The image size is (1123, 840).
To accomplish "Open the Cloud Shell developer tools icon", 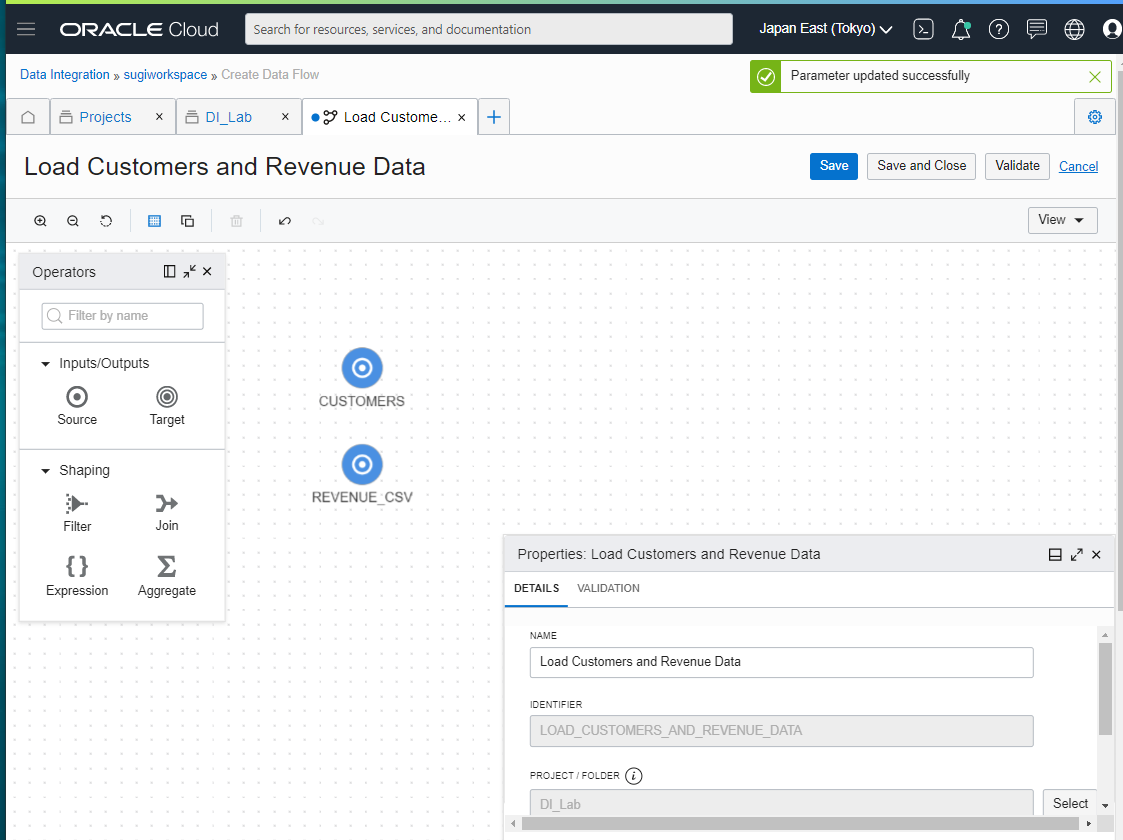I will pyautogui.click(x=923, y=29).
